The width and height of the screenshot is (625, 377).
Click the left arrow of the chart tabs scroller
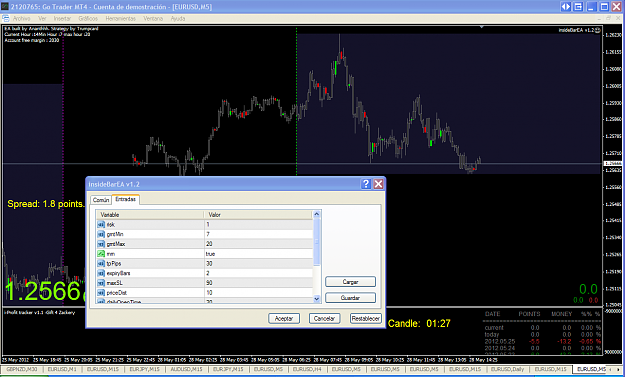(611, 370)
